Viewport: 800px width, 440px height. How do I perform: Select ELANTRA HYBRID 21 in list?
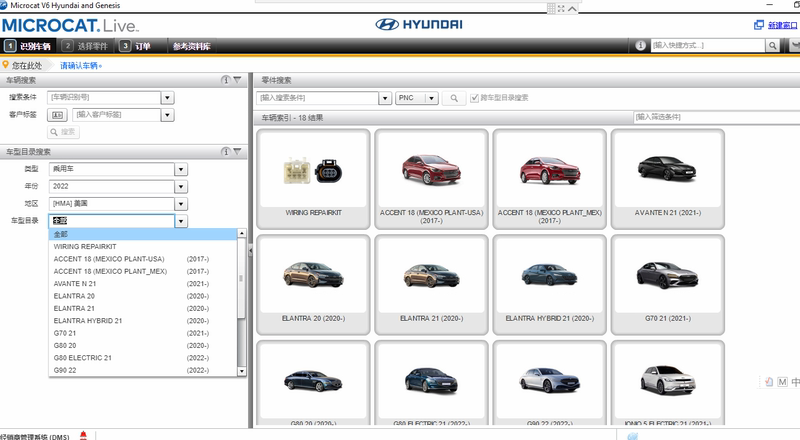(x=143, y=321)
